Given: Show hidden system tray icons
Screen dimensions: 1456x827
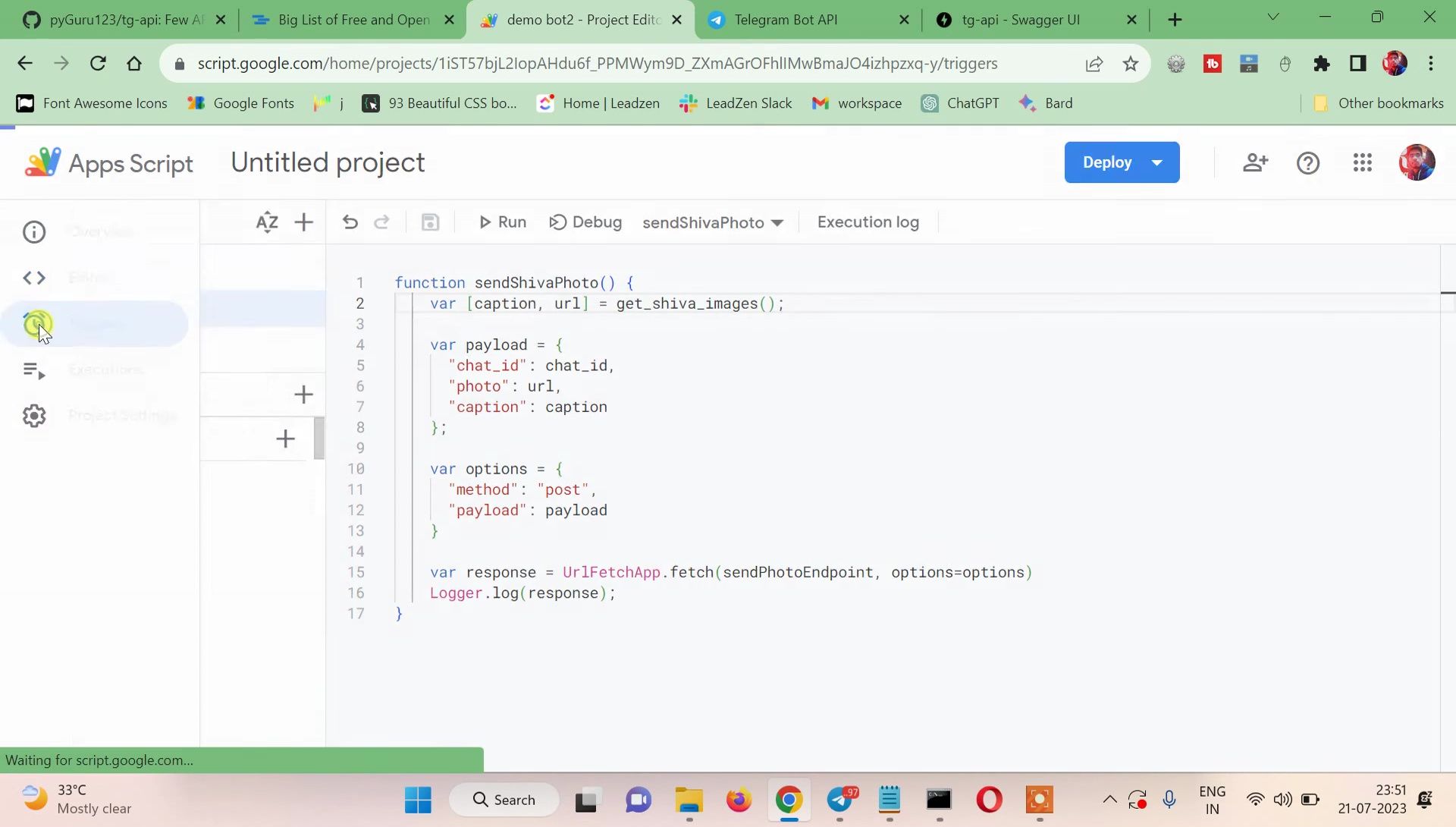Looking at the screenshot, I should pyautogui.click(x=1109, y=800).
